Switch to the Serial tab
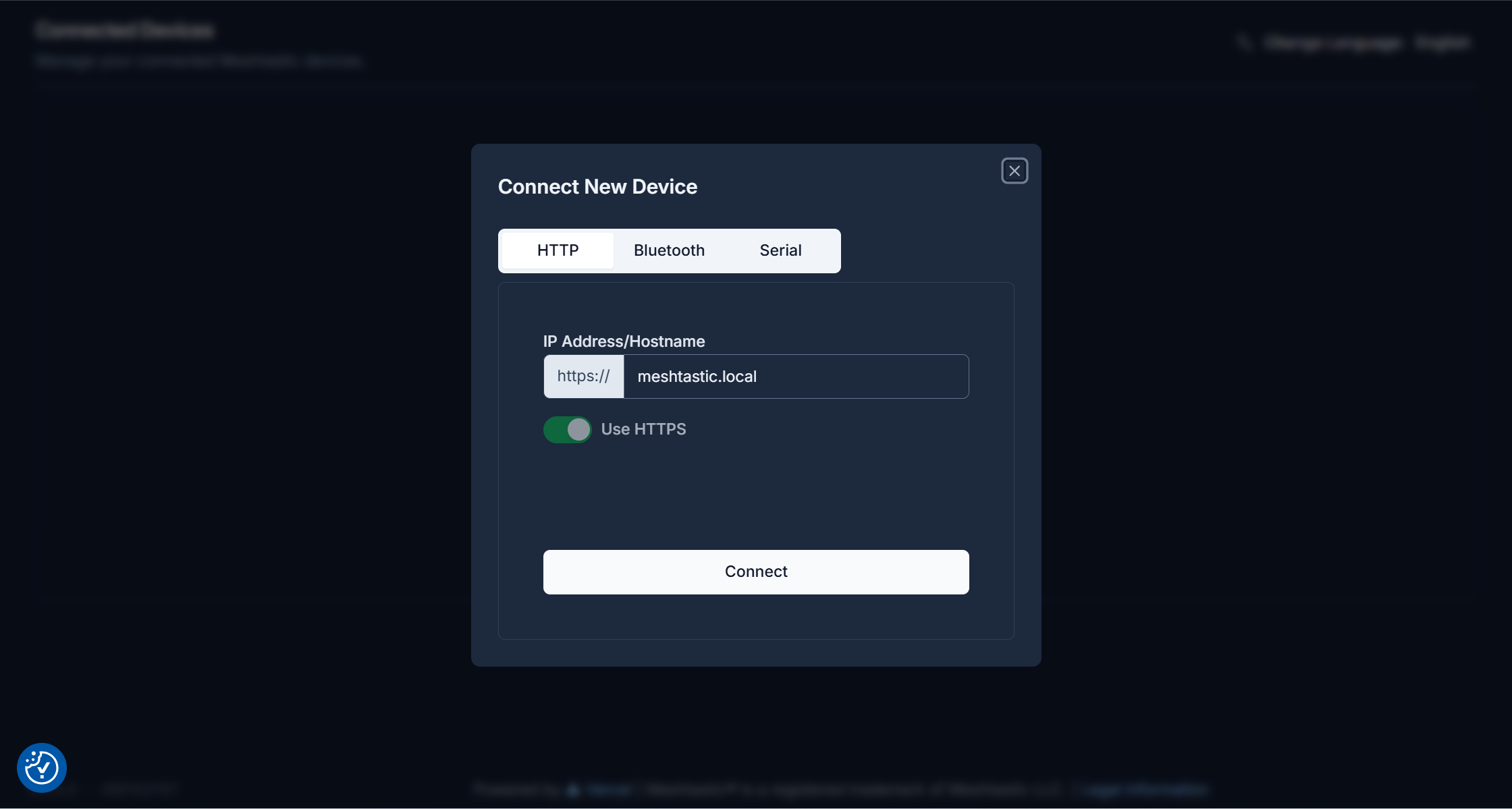The height and width of the screenshot is (809, 1512). (x=780, y=250)
